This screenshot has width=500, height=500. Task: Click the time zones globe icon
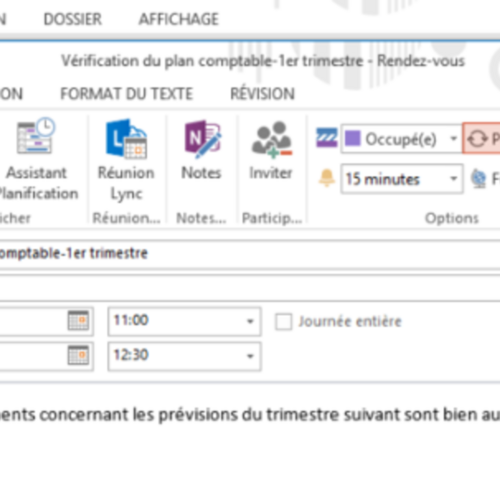point(479,179)
